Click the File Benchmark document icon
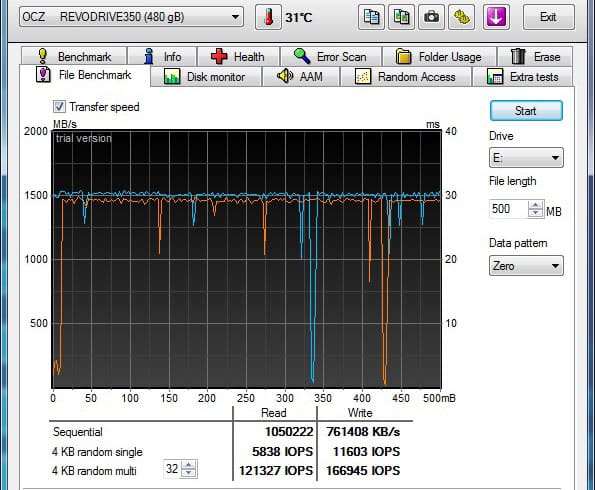Image resolution: width=595 pixels, height=490 pixels. click(x=43, y=74)
